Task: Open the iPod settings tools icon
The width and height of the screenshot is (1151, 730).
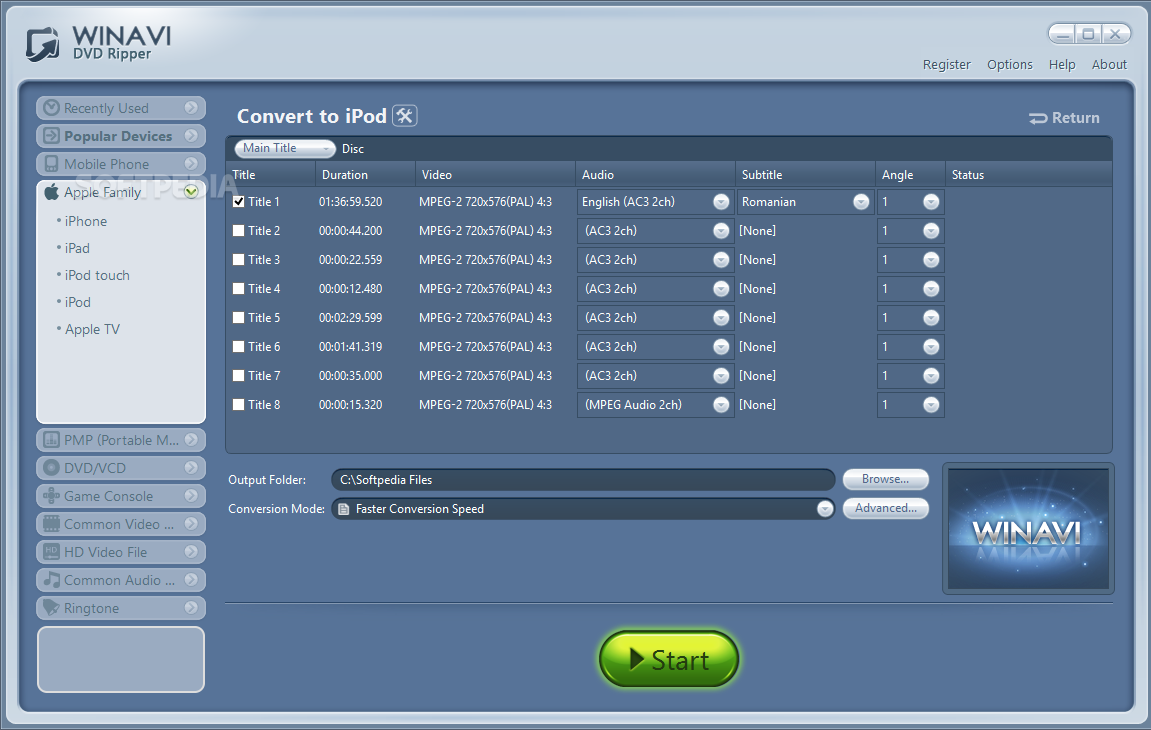Action: click(x=404, y=116)
